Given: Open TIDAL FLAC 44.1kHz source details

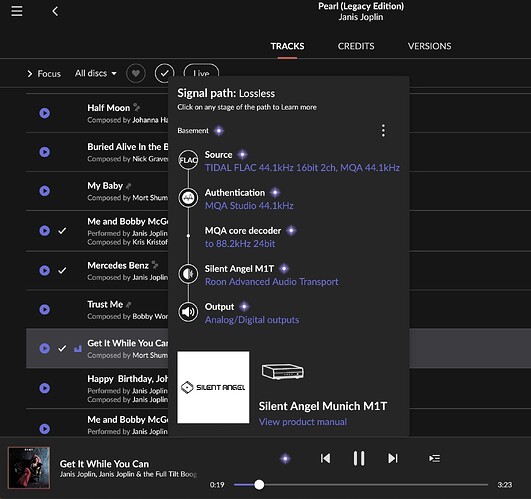Looking at the screenshot, I should coord(302,168).
